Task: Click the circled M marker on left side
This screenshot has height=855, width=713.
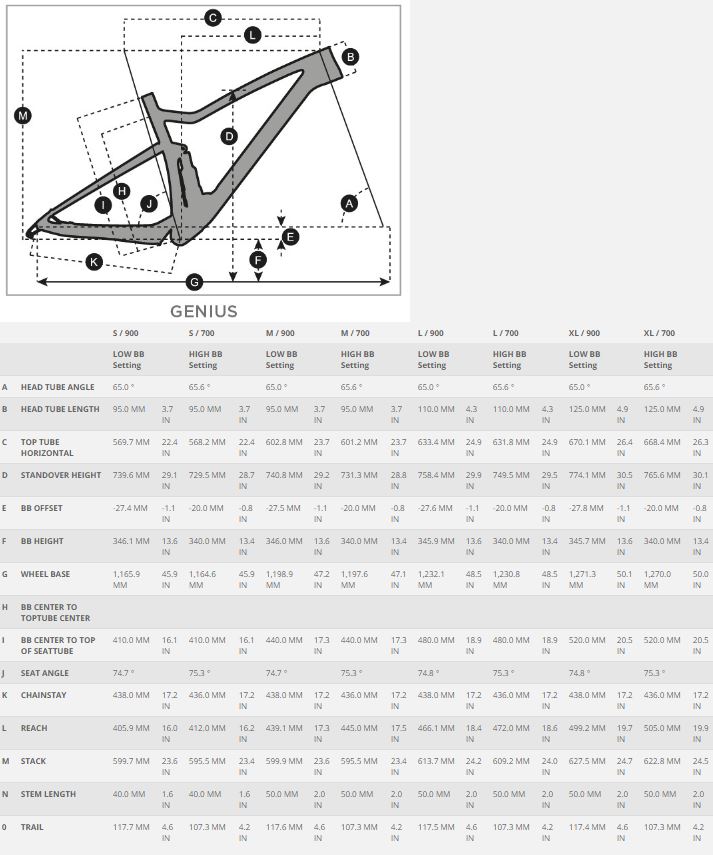Action: [x=23, y=116]
